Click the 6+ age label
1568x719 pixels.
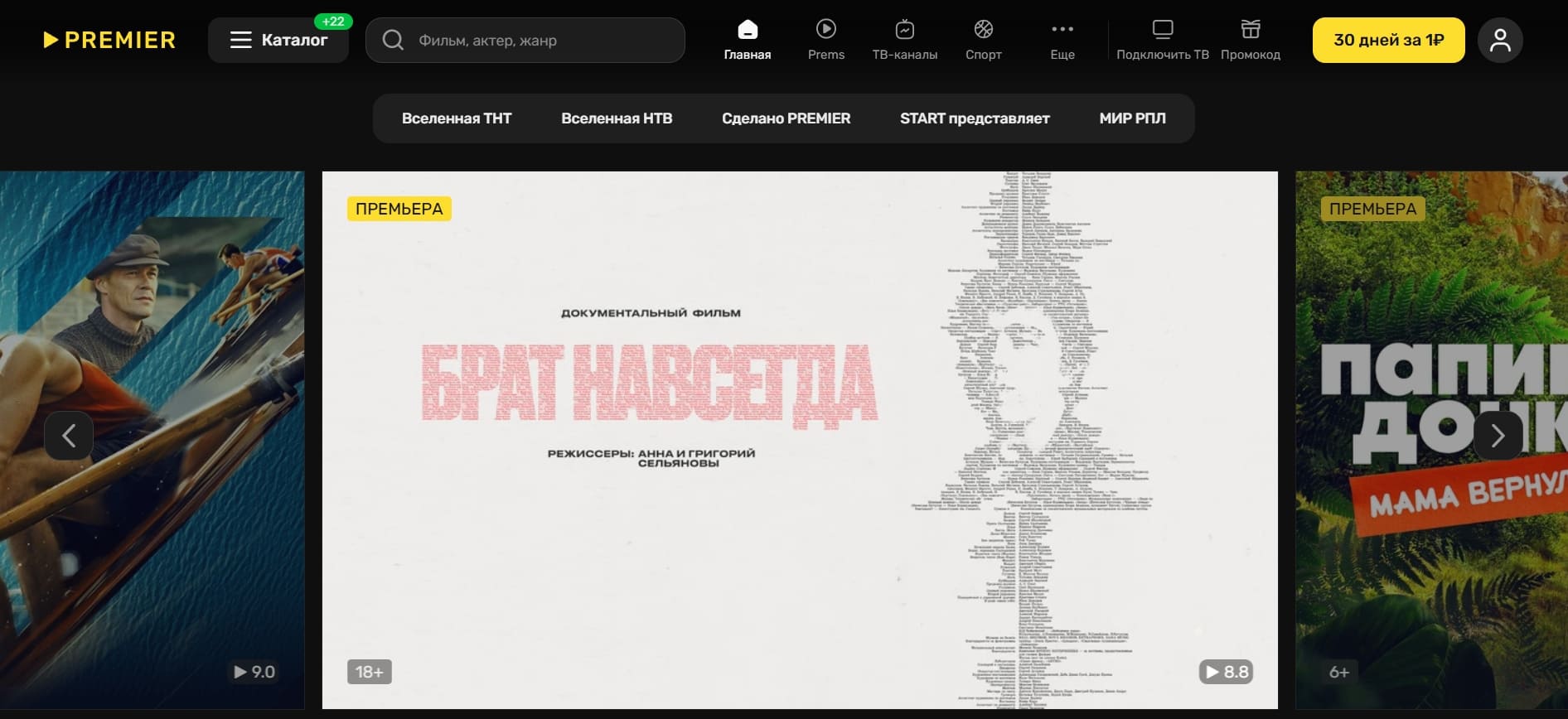[x=1339, y=672]
